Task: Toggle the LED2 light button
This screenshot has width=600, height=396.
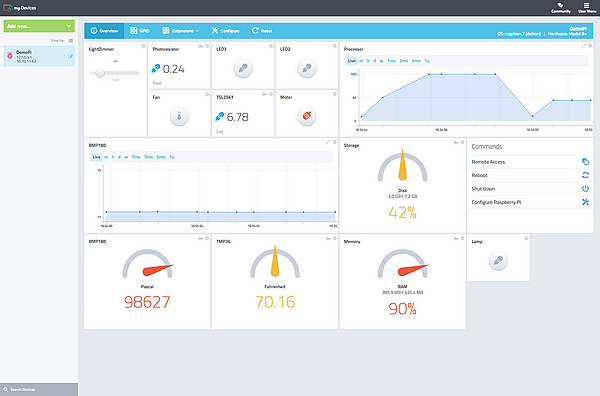Action: coord(307,69)
